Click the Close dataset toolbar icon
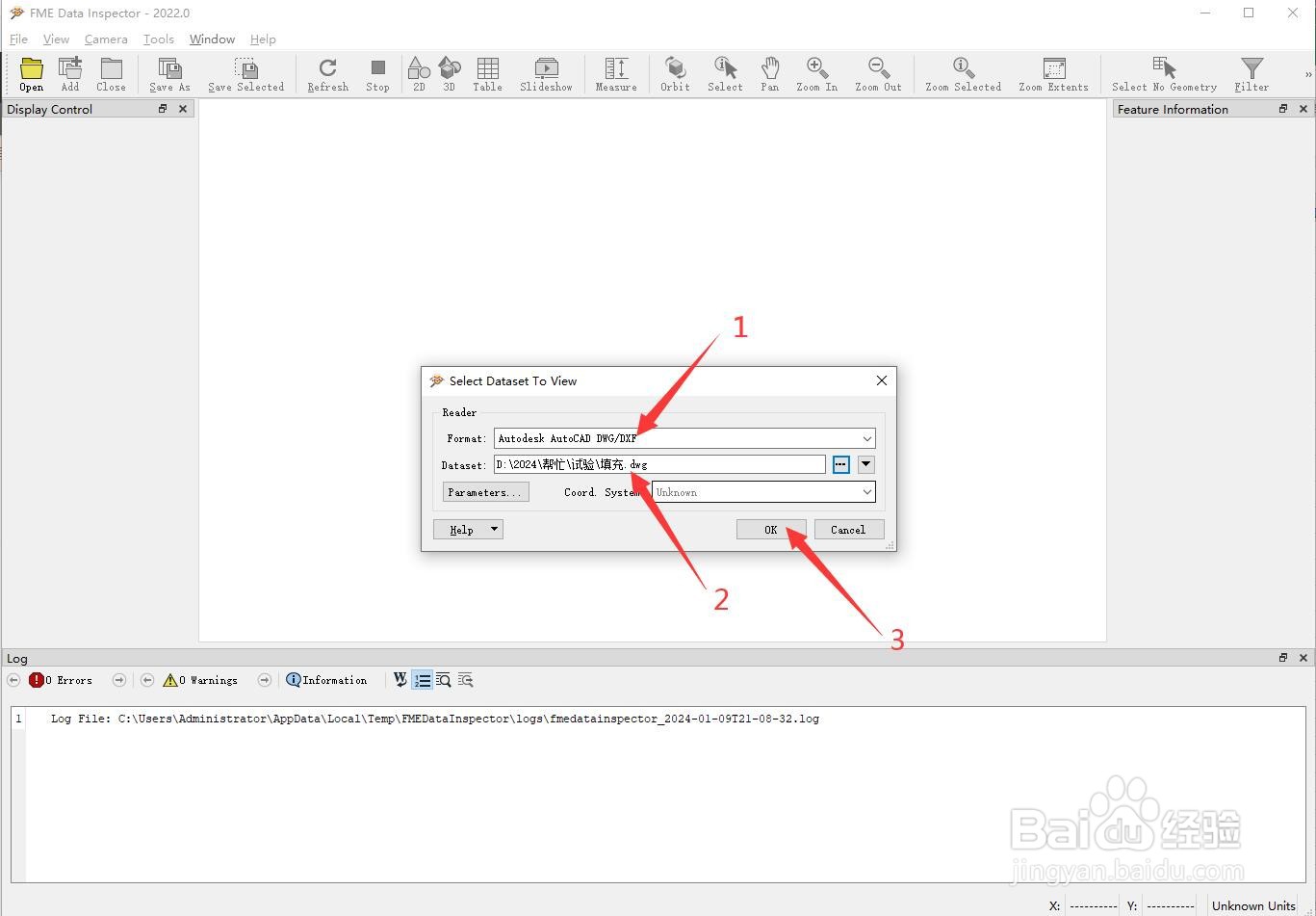The image size is (1316, 916). click(111, 74)
